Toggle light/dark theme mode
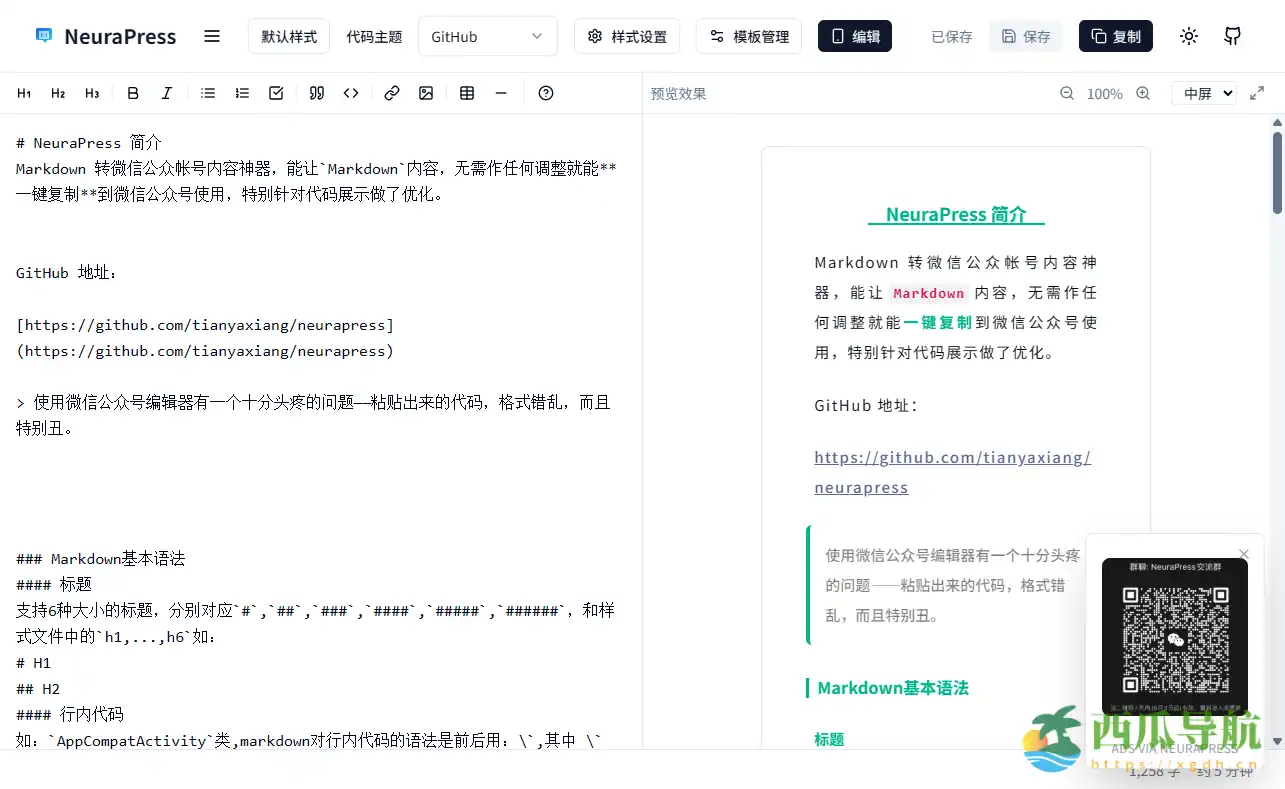1285x789 pixels. (x=1188, y=35)
